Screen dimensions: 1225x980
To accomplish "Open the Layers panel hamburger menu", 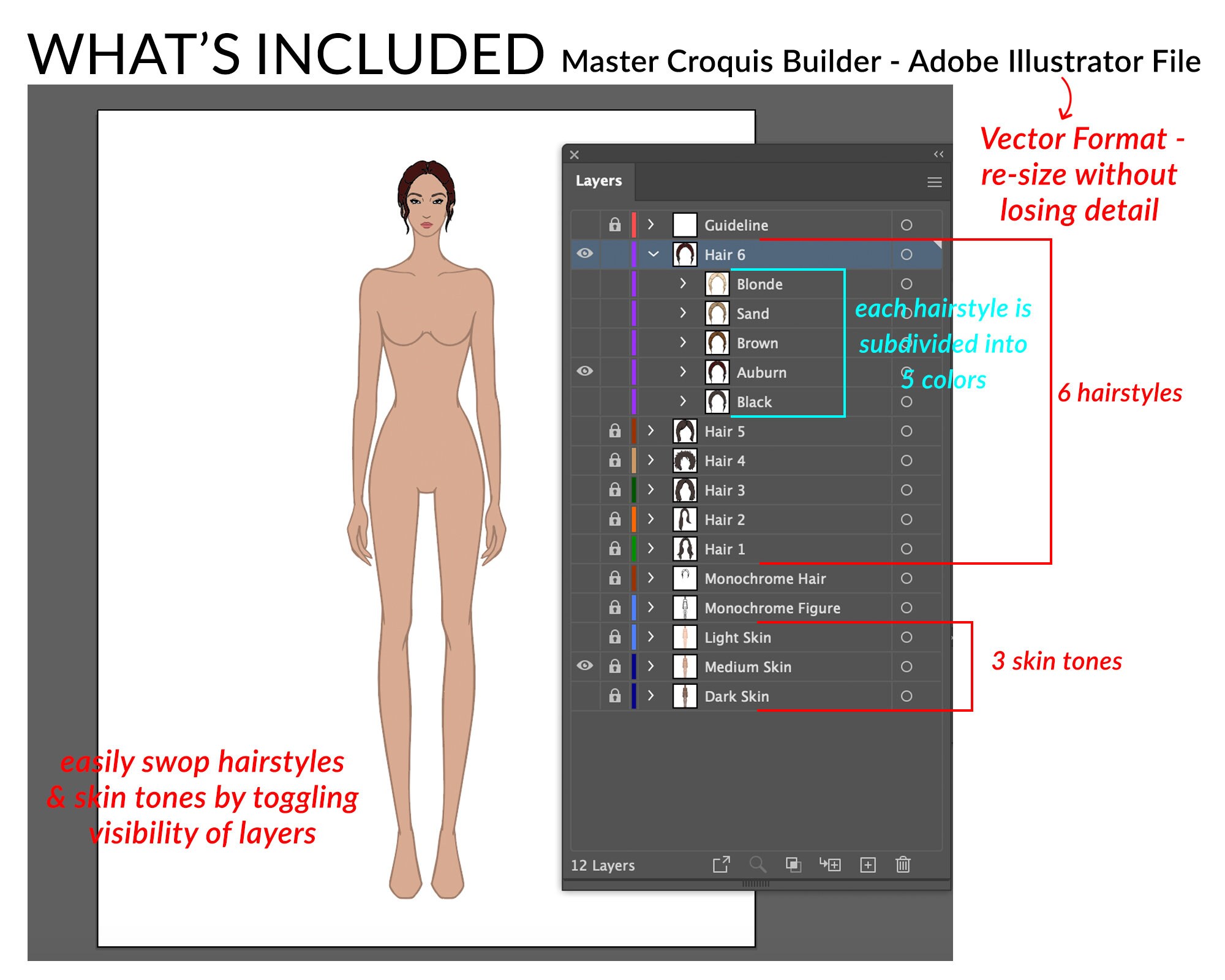I will tap(934, 182).
